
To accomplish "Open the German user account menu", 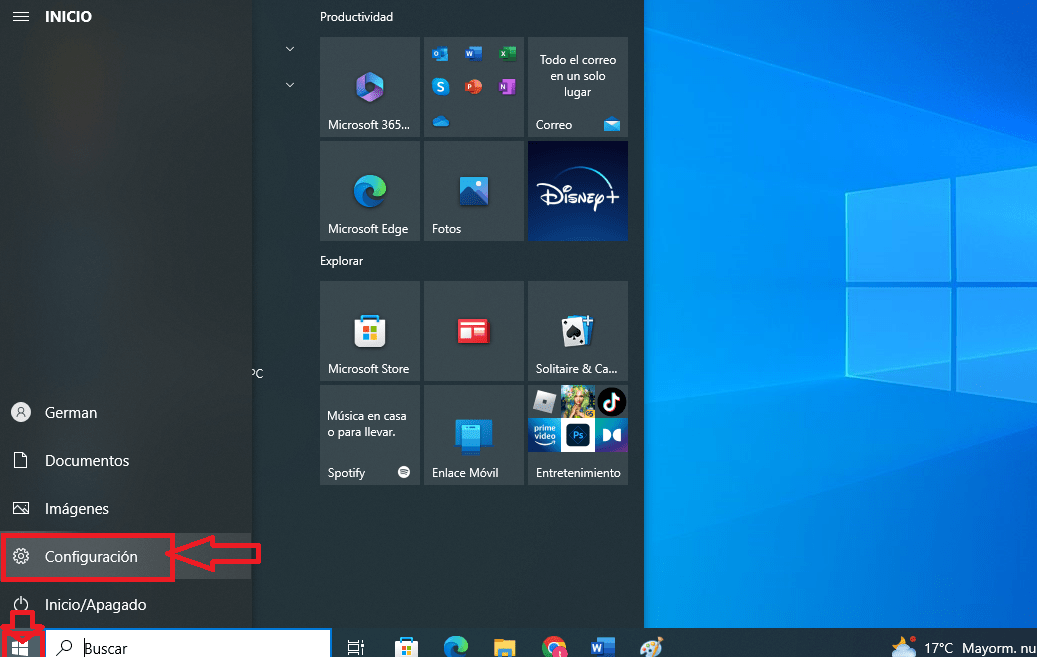I will click(x=126, y=412).
